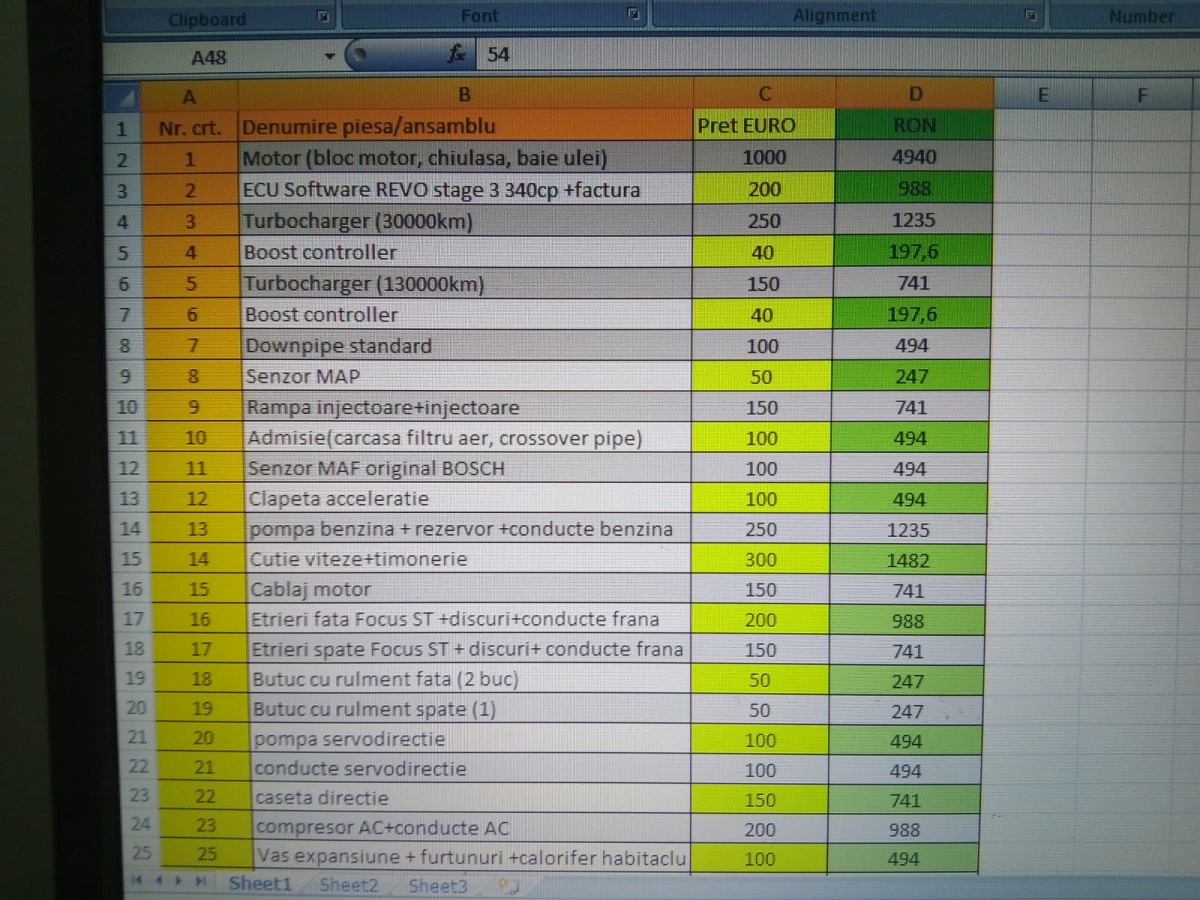Click the Insert Function fx icon
1200x900 pixels.
(457, 55)
